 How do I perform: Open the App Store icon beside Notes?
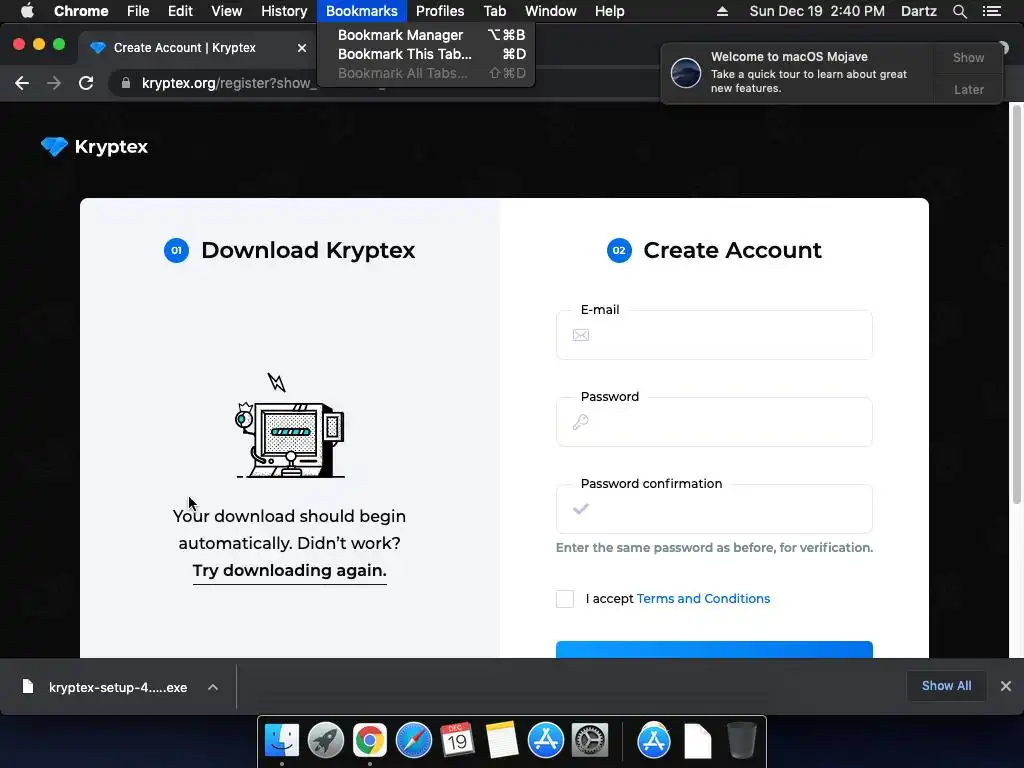tap(546, 741)
